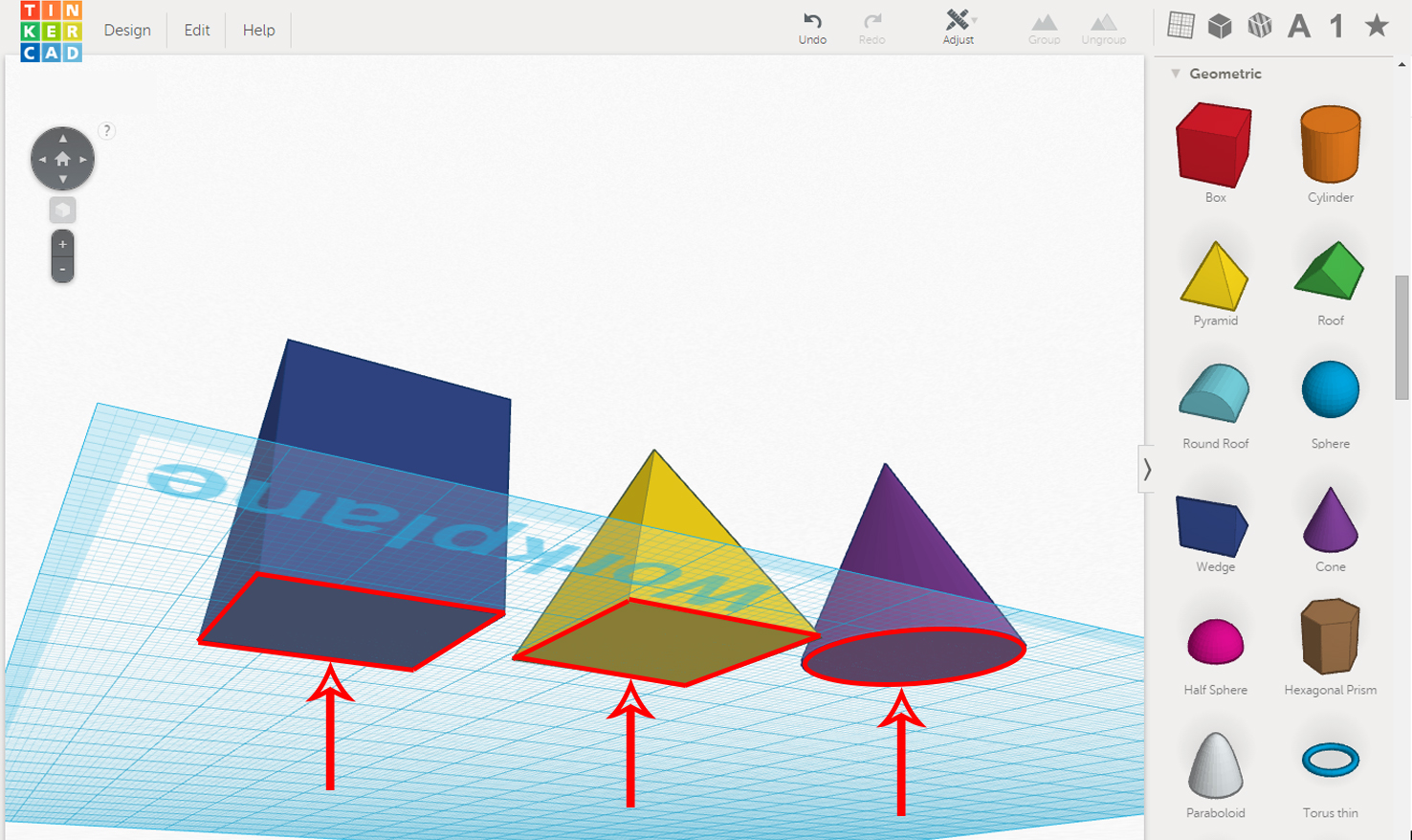This screenshot has width=1412, height=840.
Task: Pick the orange Cylinder shape
Action: pyautogui.click(x=1331, y=144)
